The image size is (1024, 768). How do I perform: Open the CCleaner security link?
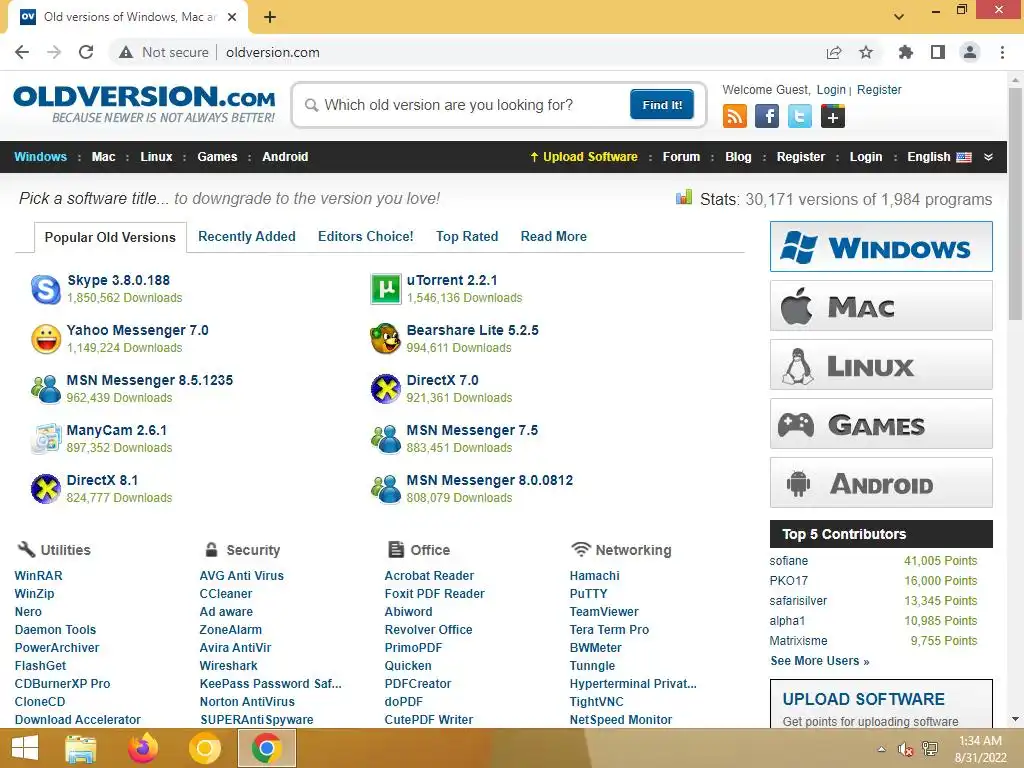click(x=226, y=594)
